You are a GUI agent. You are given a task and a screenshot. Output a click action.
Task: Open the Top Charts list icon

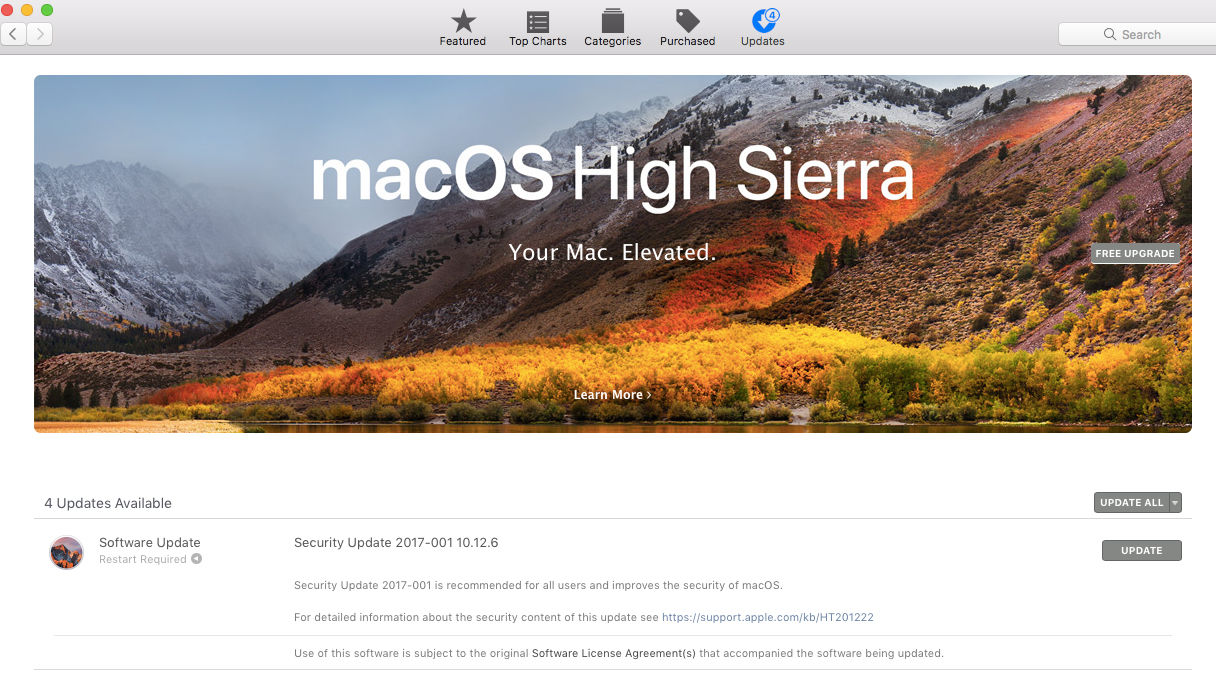tap(538, 21)
